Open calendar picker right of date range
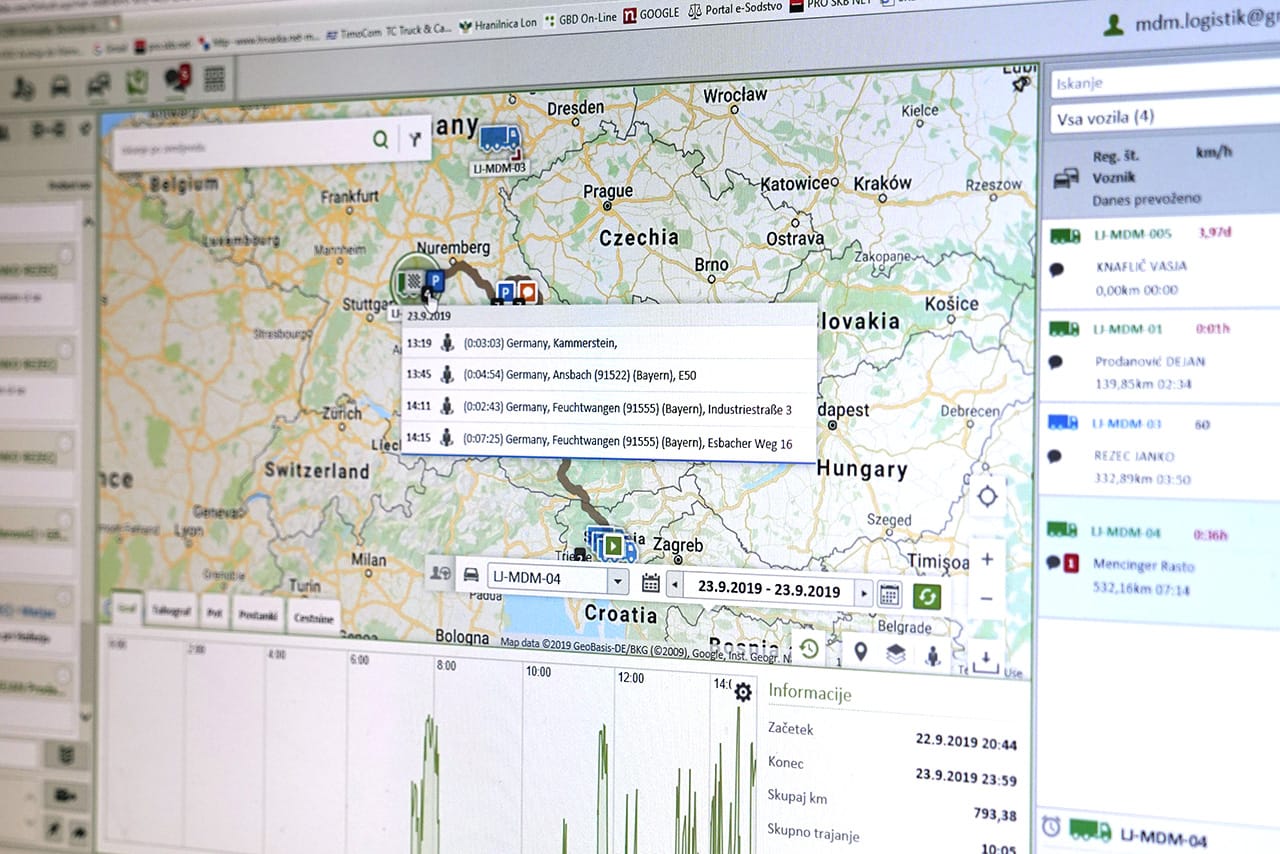 point(889,594)
